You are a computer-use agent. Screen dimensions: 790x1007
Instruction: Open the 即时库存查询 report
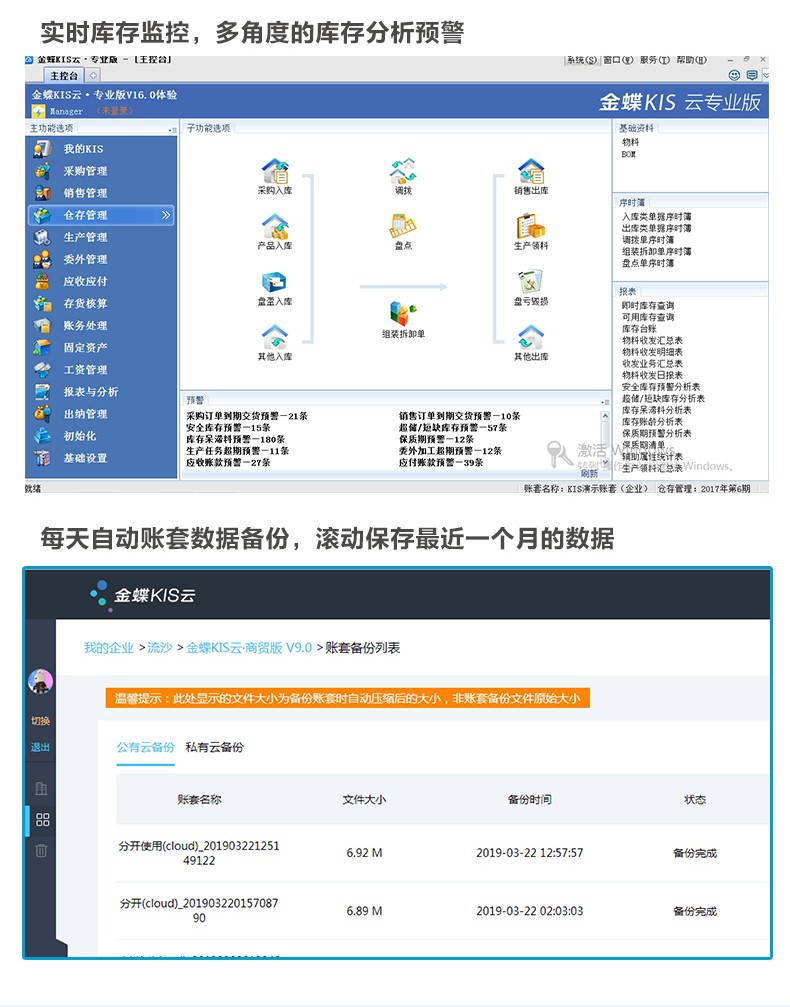coord(647,306)
